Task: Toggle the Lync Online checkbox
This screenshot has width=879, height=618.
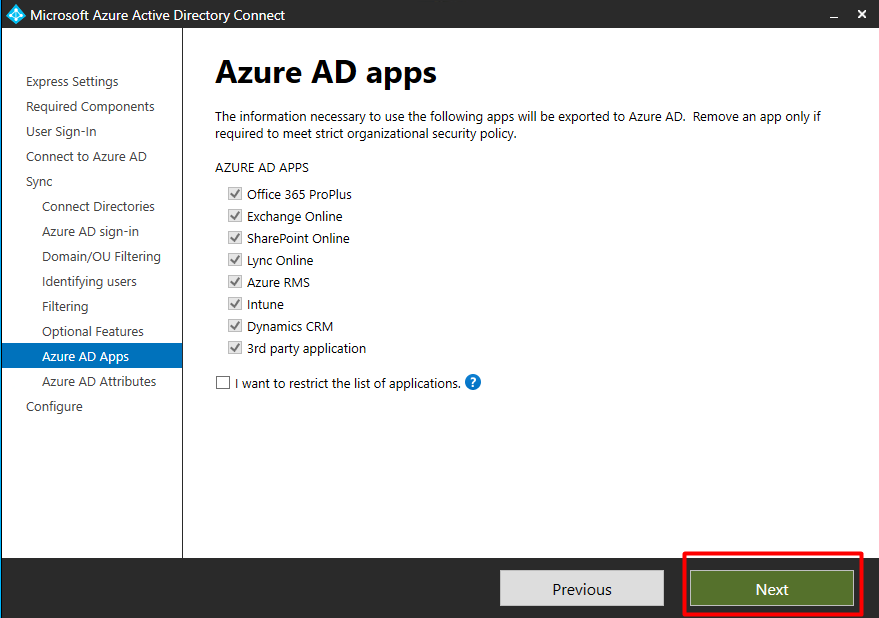Action: coord(235,260)
